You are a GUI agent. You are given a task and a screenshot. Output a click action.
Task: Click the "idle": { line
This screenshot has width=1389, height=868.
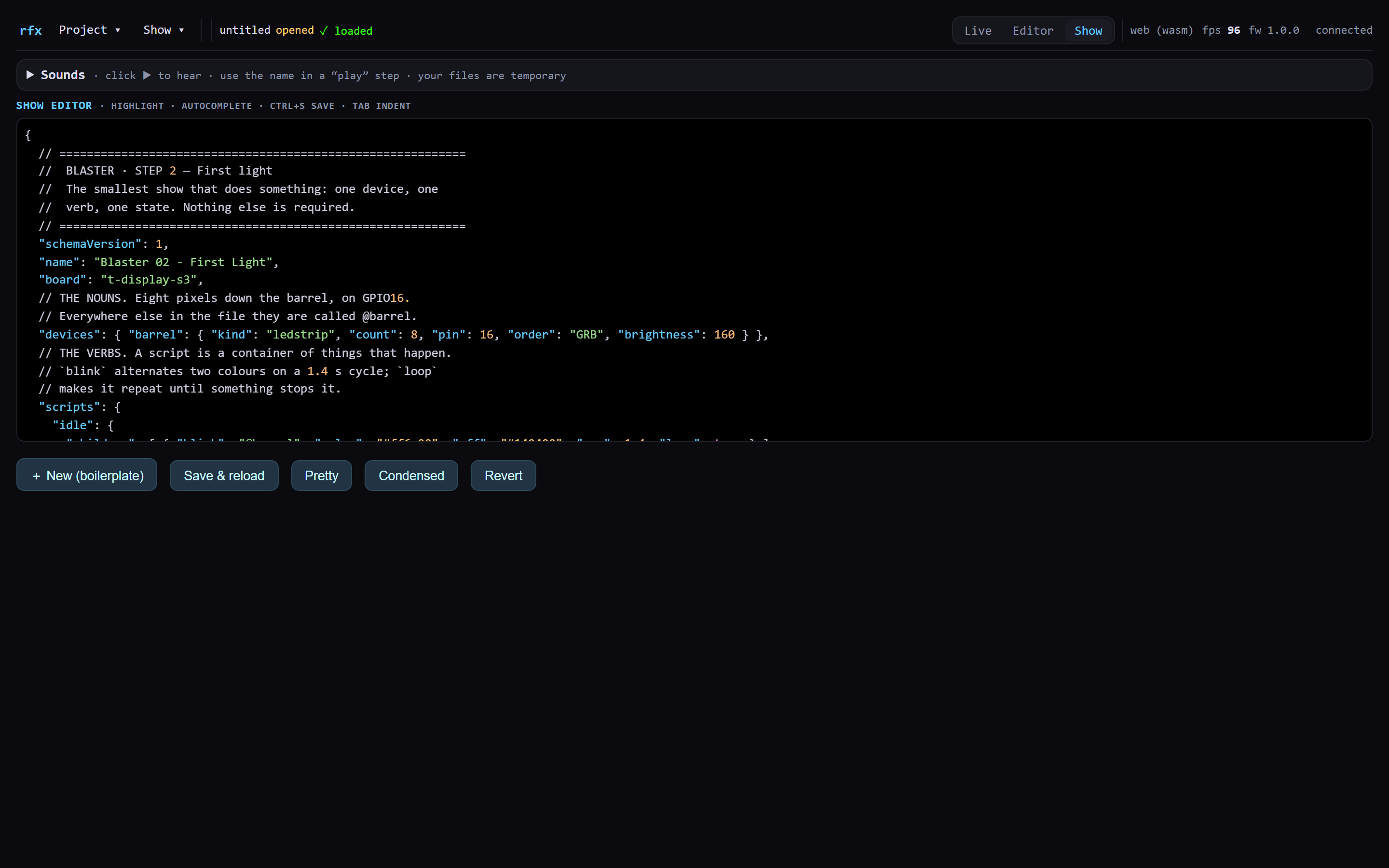[x=82, y=425]
